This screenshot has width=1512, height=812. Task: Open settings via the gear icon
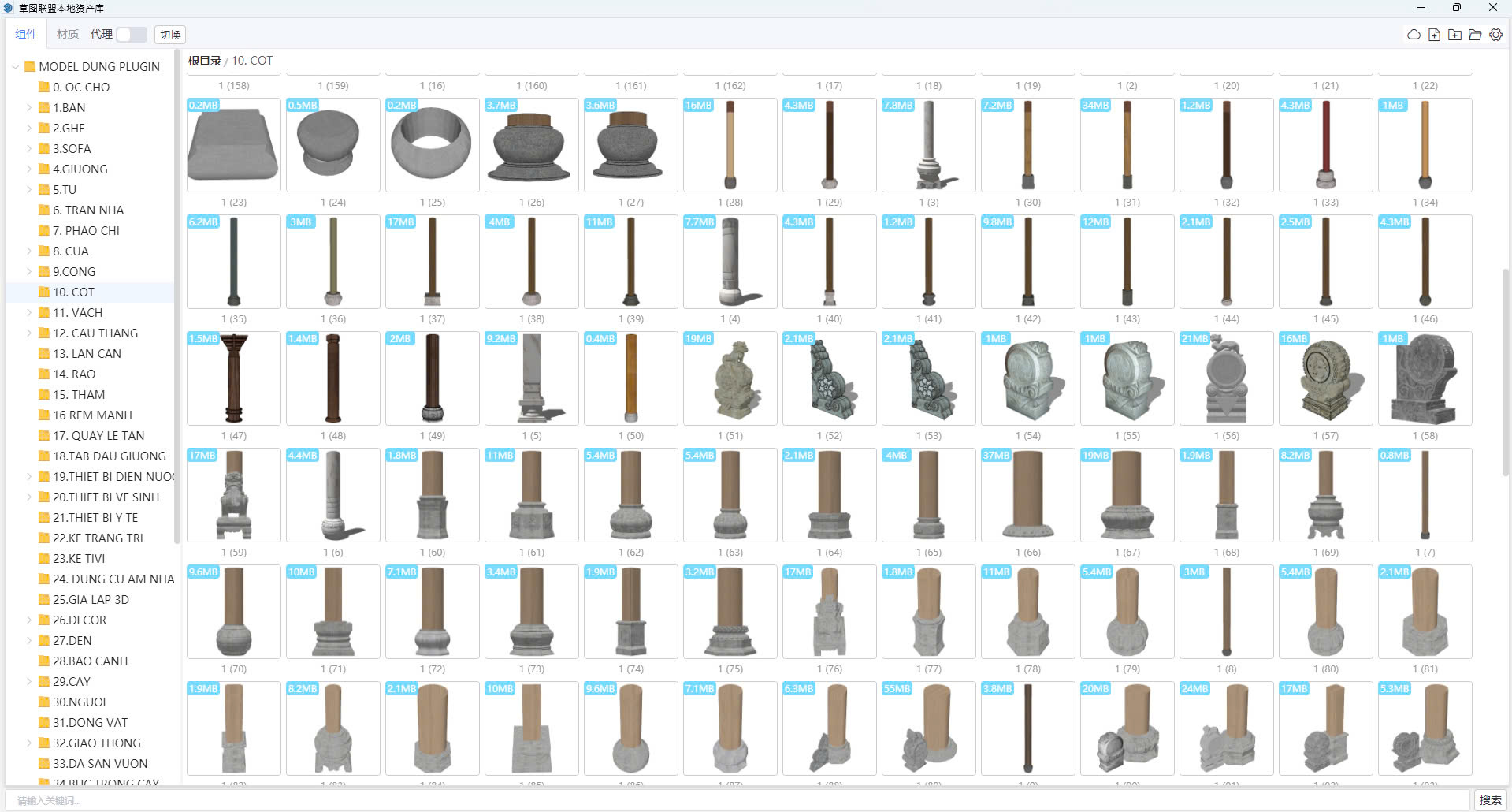tap(1495, 35)
